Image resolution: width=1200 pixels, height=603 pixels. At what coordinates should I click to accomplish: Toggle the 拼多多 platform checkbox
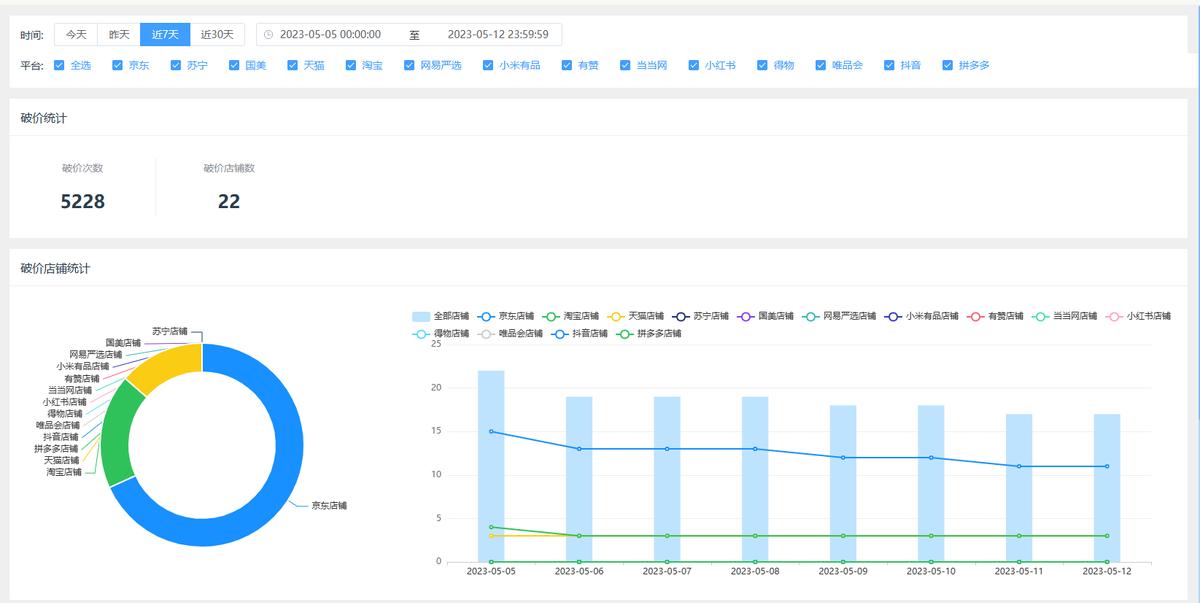[x=947, y=65]
